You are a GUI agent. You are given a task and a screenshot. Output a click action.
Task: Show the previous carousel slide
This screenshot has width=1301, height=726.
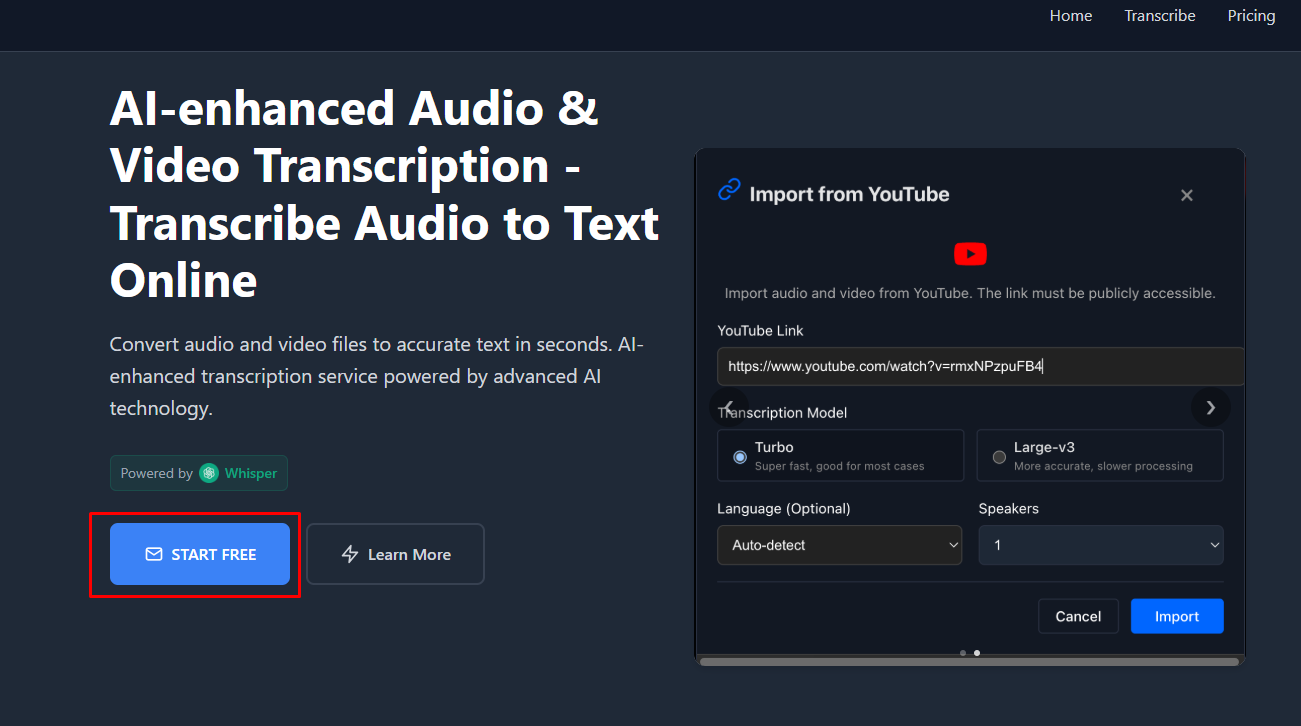tap(729, 407)
